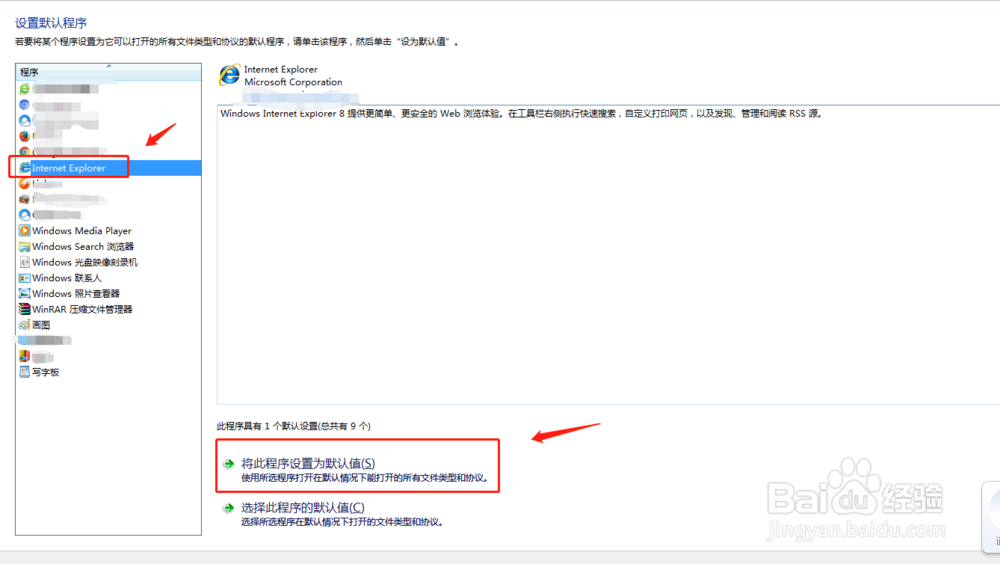Click the Windows 光盘映像刻录机 disc icon

coord(24,262)
